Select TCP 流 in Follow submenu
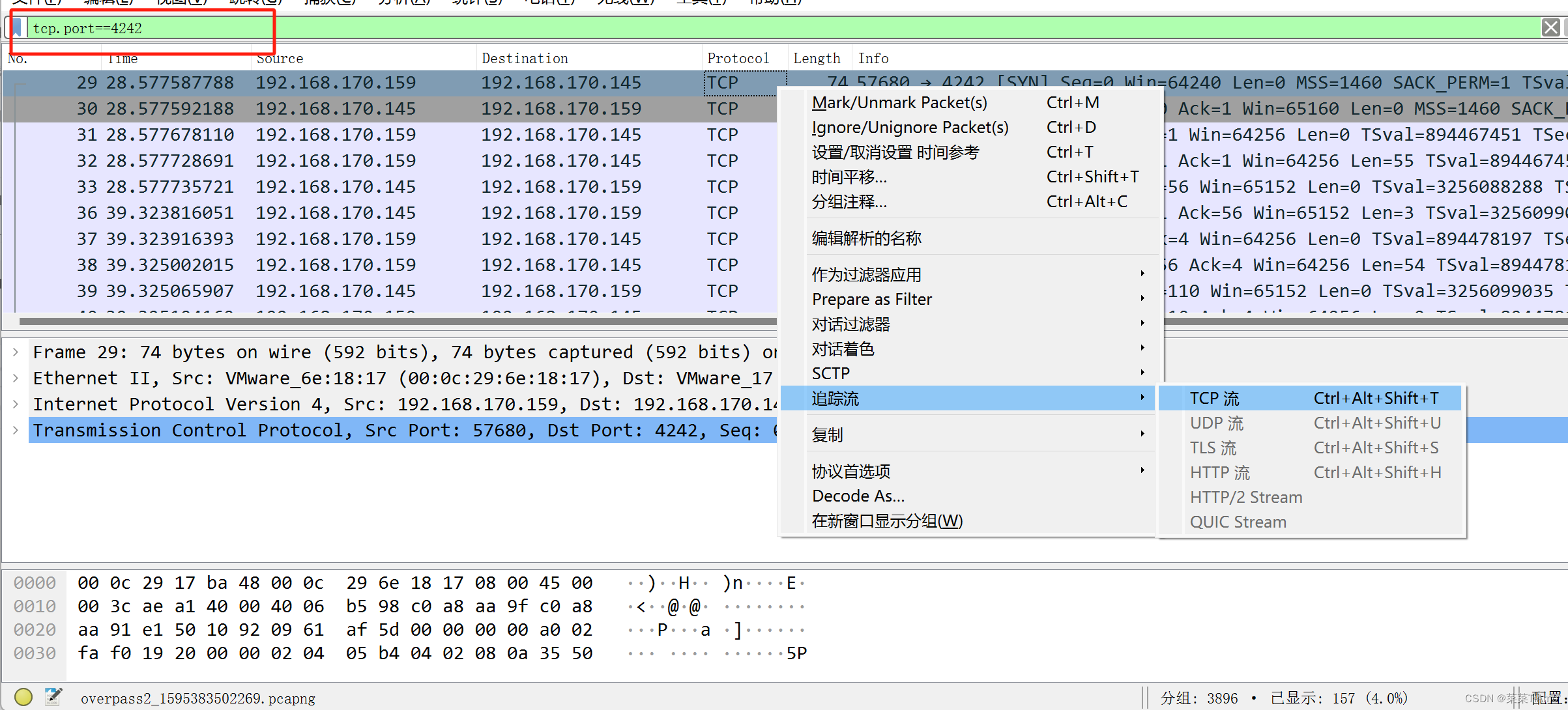1568x710 pixels. (x=1215, y=398)
